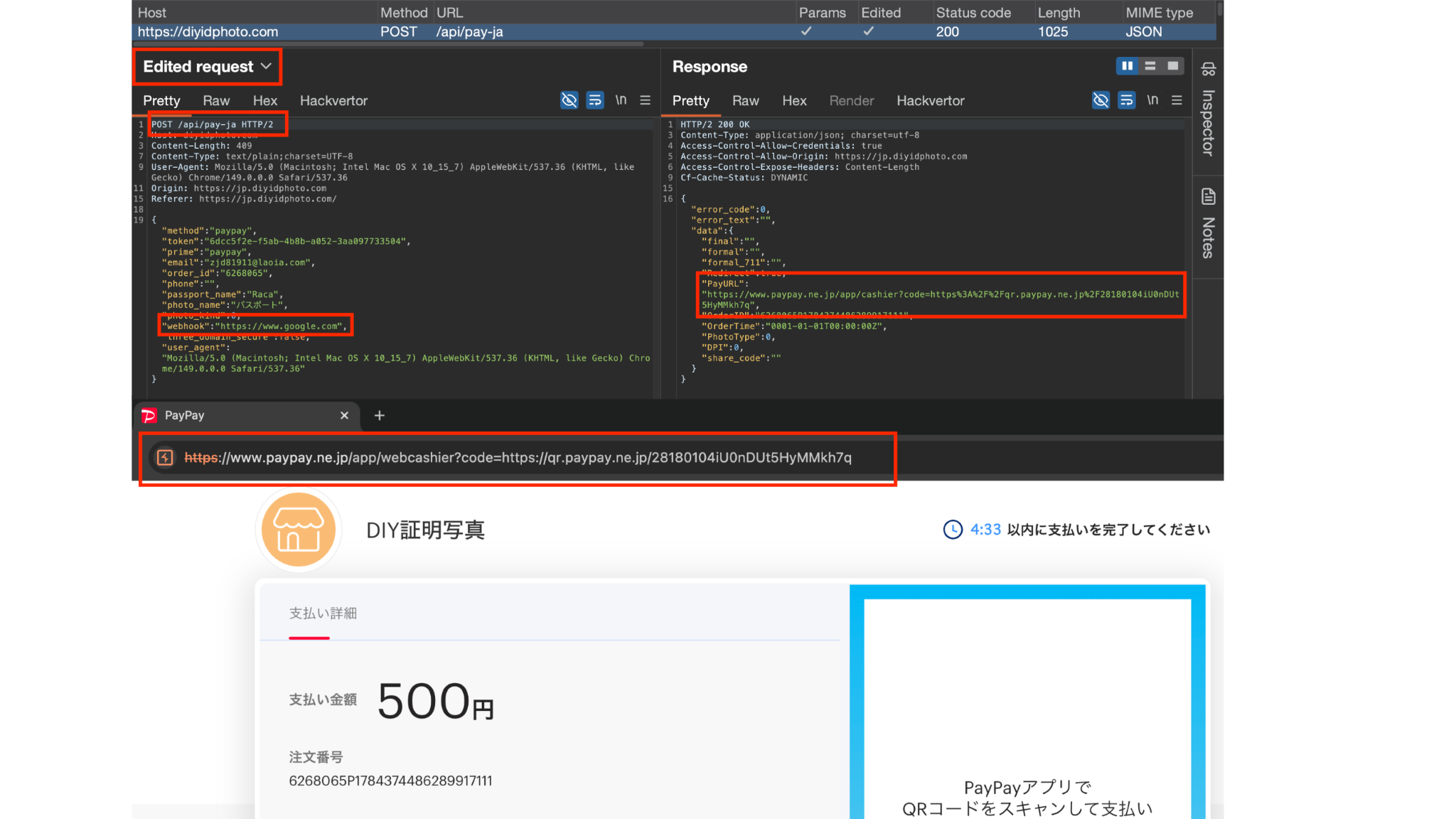Click the webhook google.com JSON line
Image resolution: width=1456 pixels, height=819 pixels.
(x=254, y=326)
